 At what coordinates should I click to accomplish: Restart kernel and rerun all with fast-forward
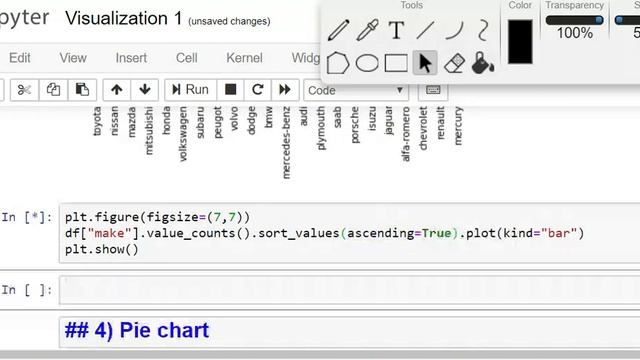(x=285, y=89)
